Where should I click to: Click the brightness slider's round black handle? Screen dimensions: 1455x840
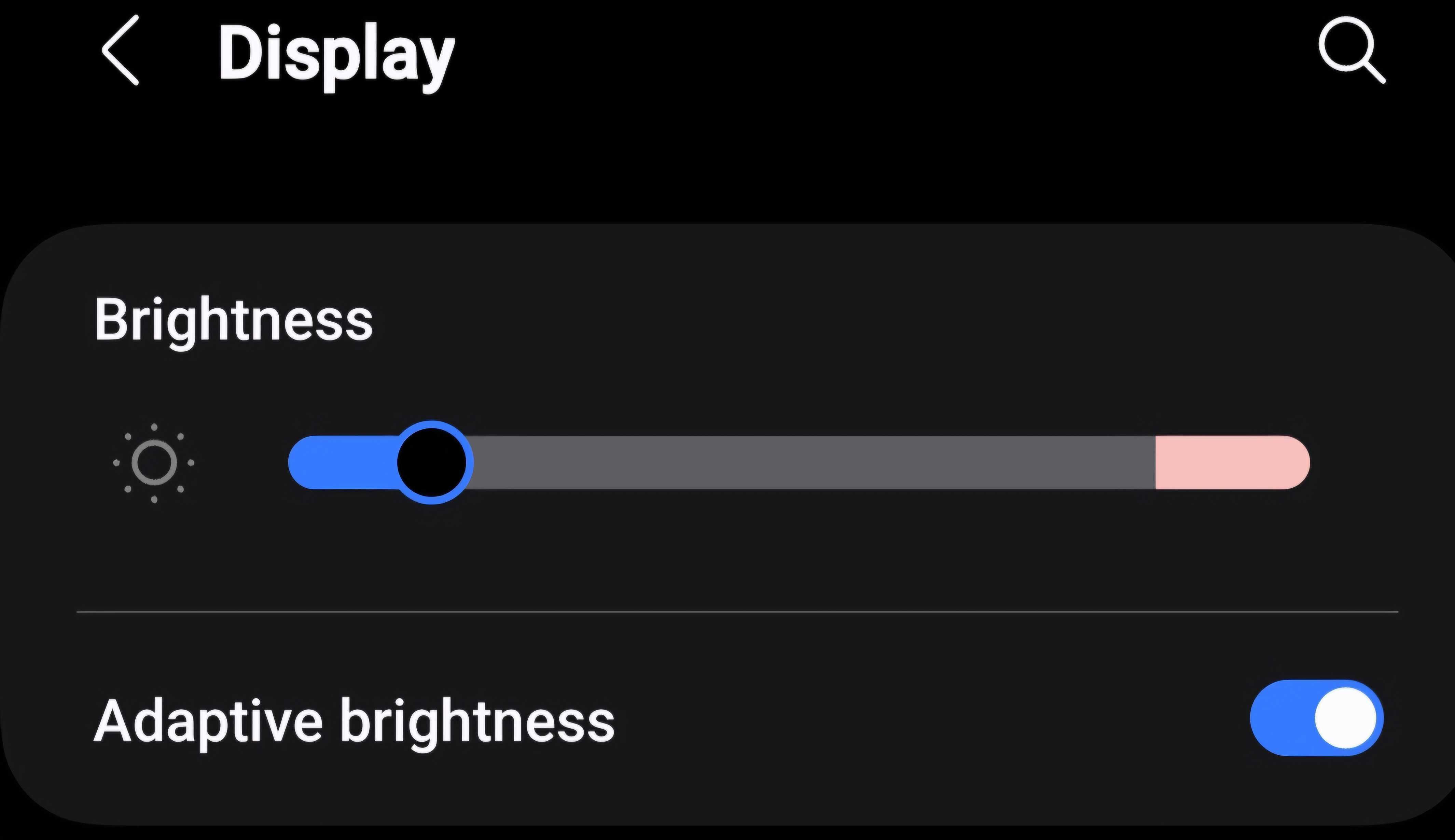click(432, 463)
